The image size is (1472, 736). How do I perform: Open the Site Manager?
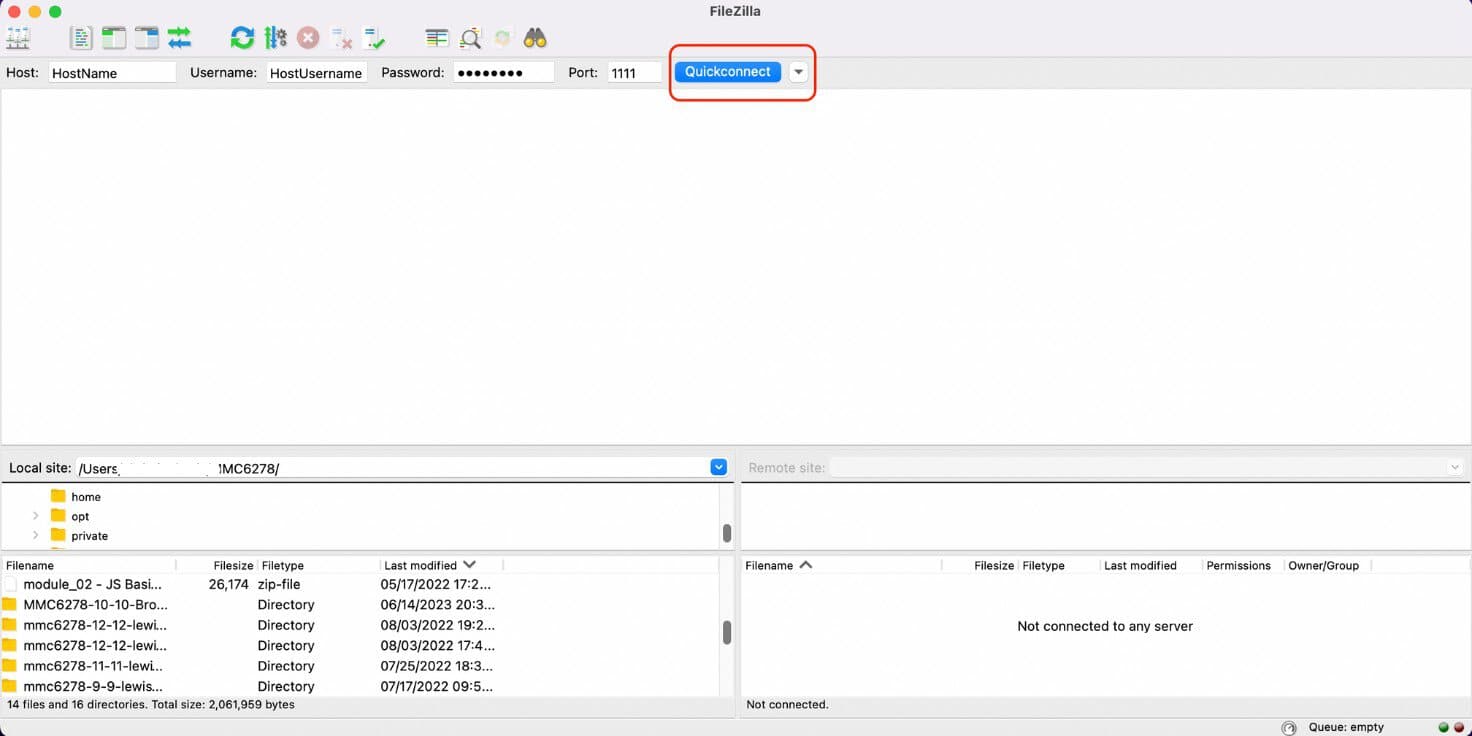[x=18, y=39]
